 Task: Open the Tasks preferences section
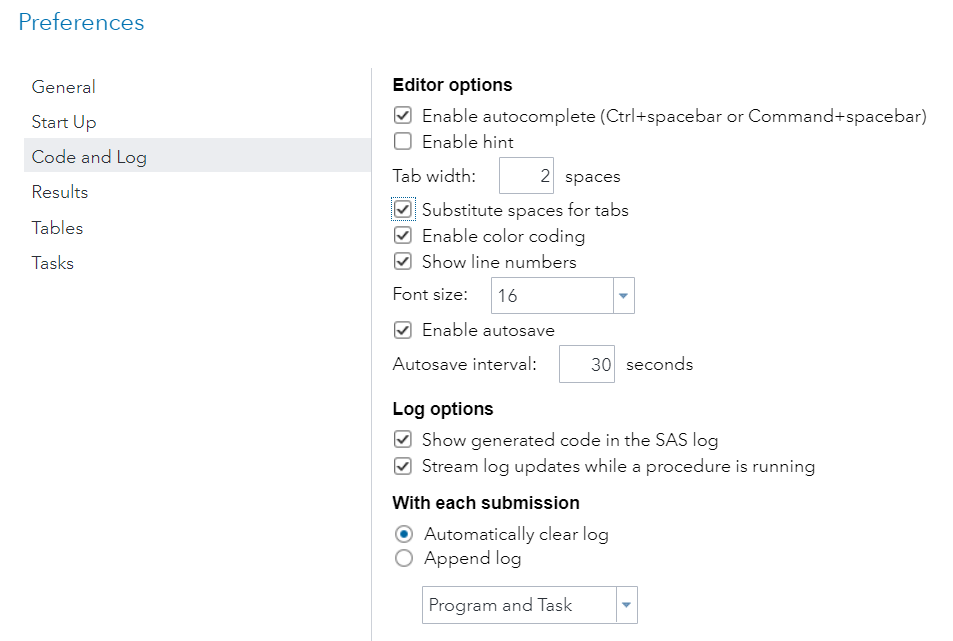tap(53, 263)
